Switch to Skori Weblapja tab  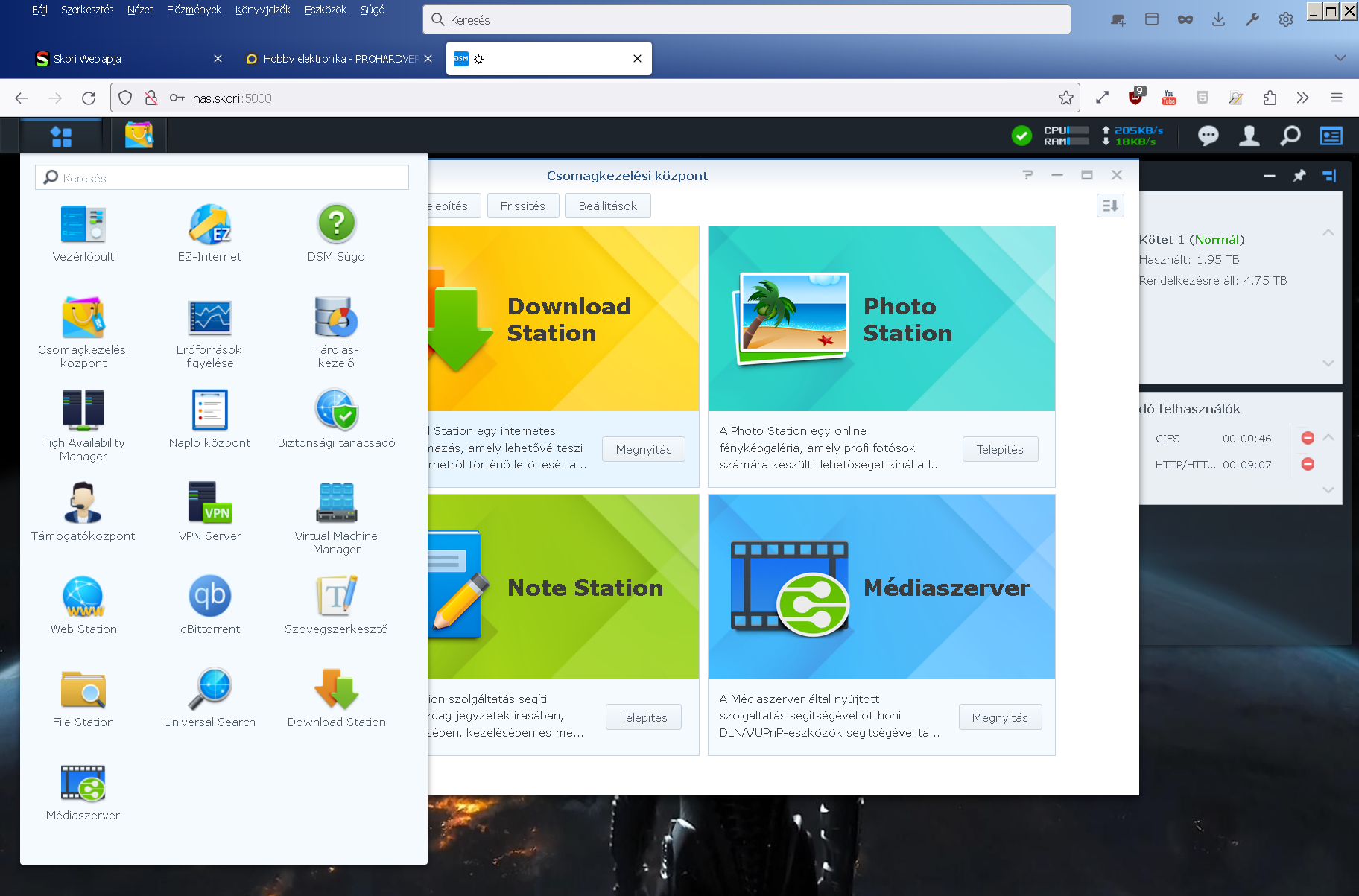tap(119, 59)
